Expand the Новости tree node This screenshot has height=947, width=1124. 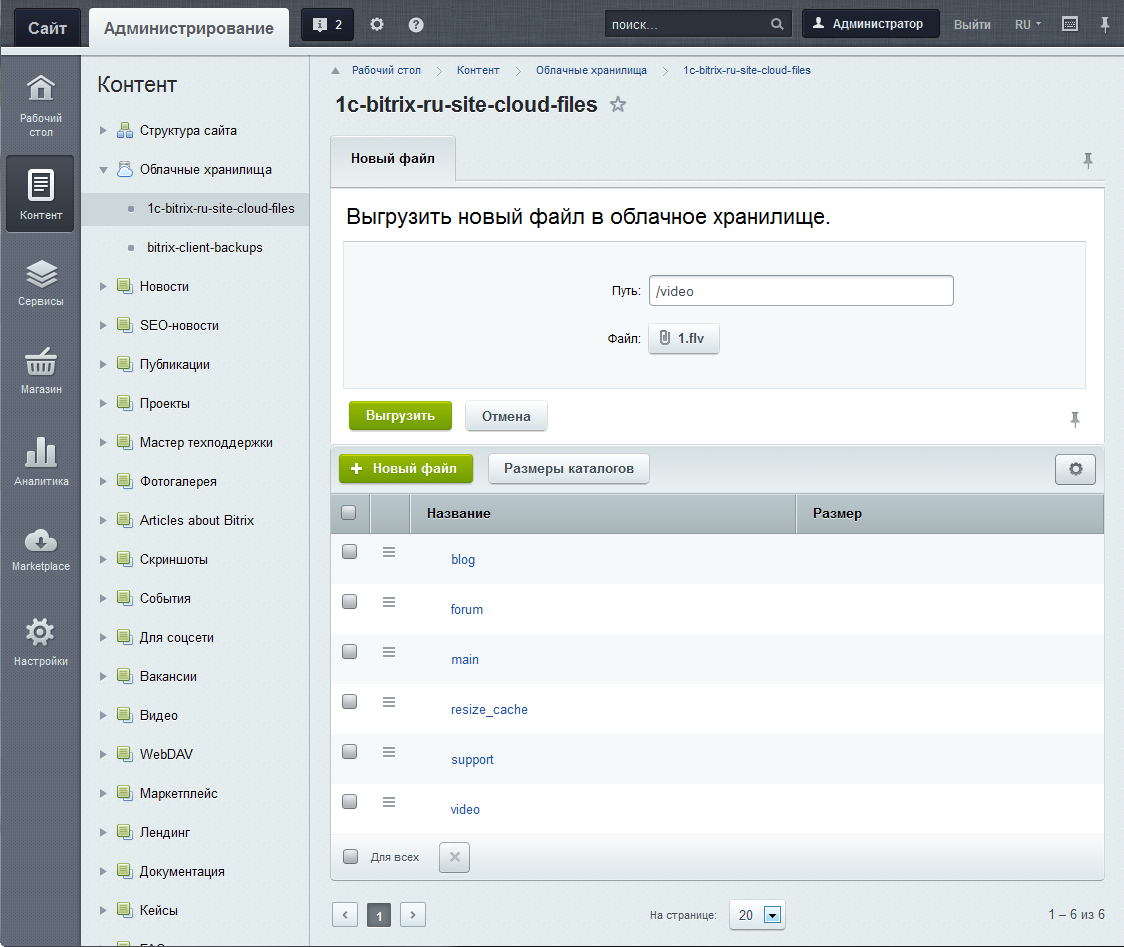coord(103,287)
